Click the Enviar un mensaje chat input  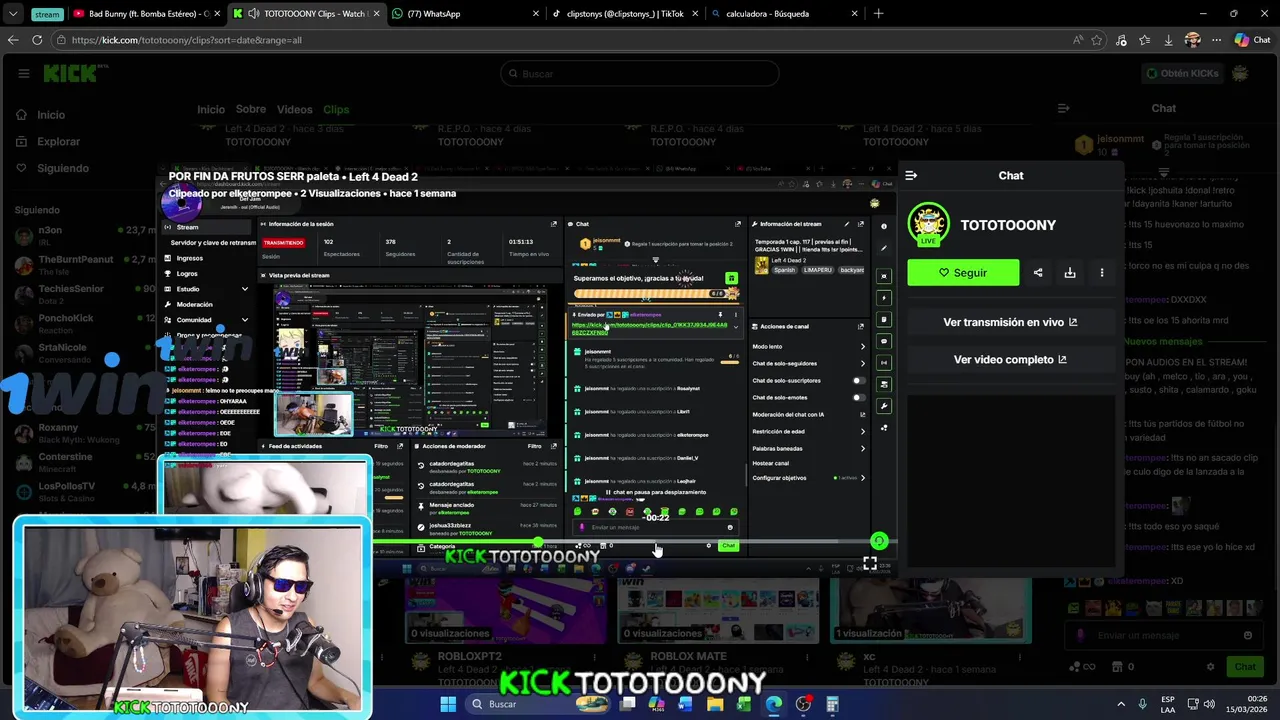[x=1165, y=635]
